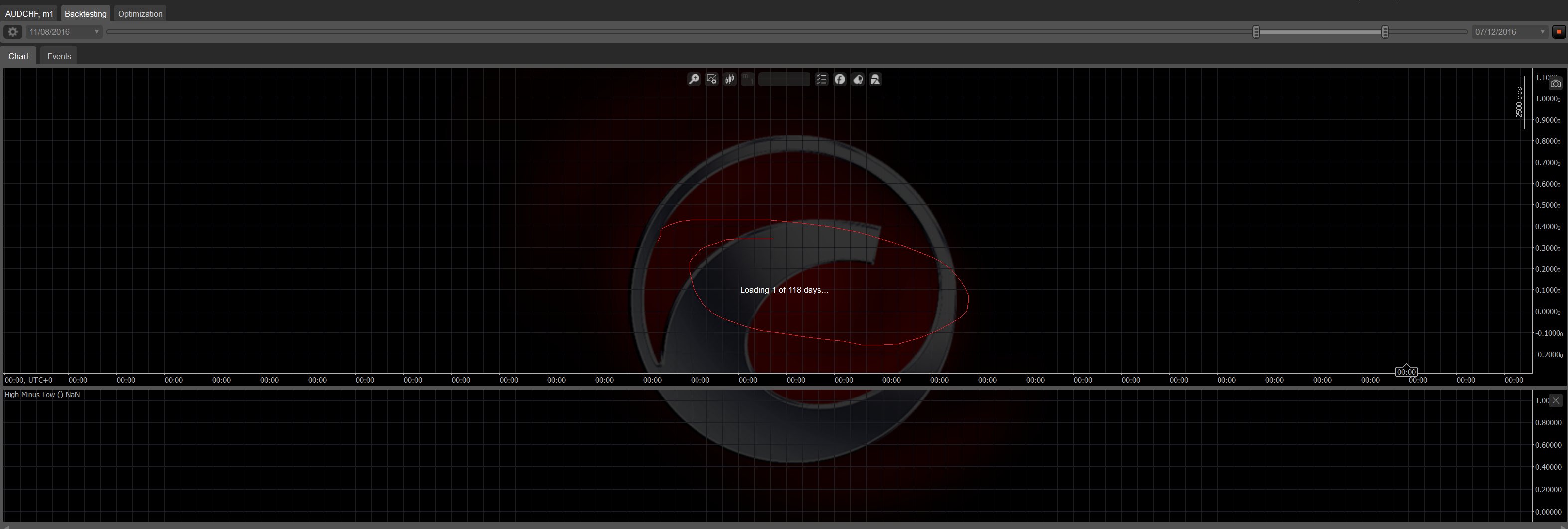Open the indicators function (f) icon
This screenshot has height=529, width=1568.
tap(840, 80)
